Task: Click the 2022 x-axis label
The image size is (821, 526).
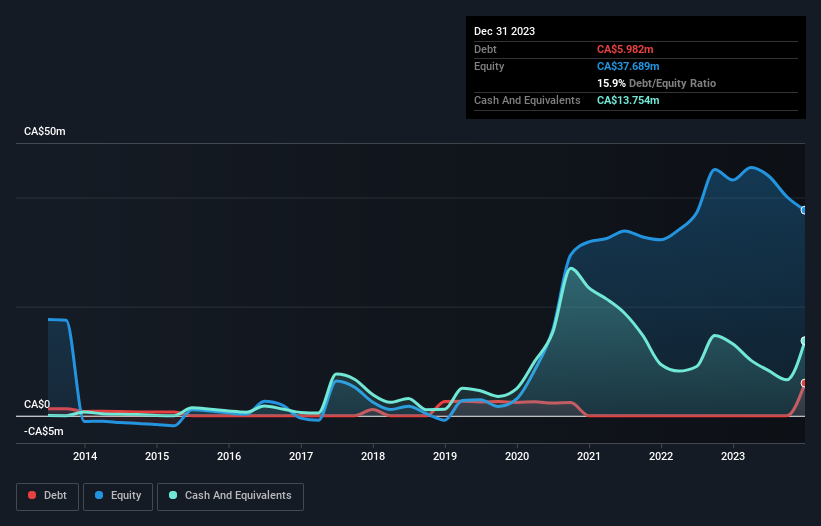Action: point(661,456)
